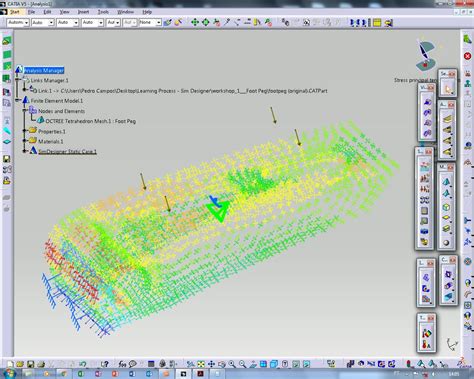Expand the Materials.1 node

point(25,141)
